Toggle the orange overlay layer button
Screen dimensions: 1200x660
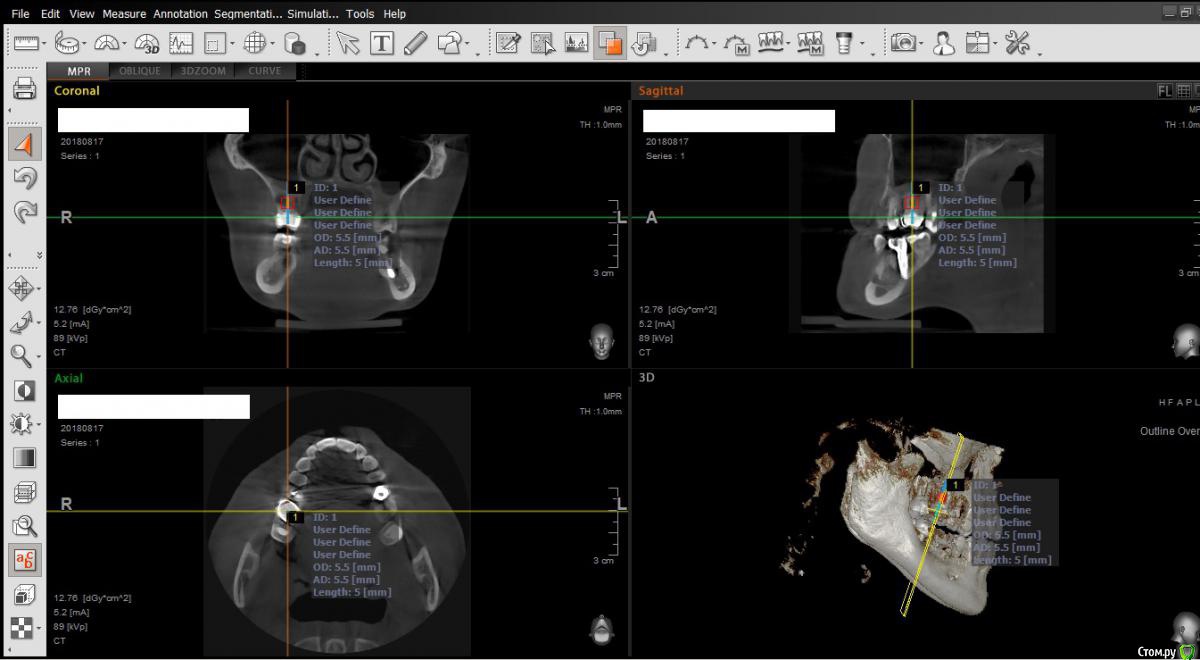pyautogui.click(x=609, y=43)
